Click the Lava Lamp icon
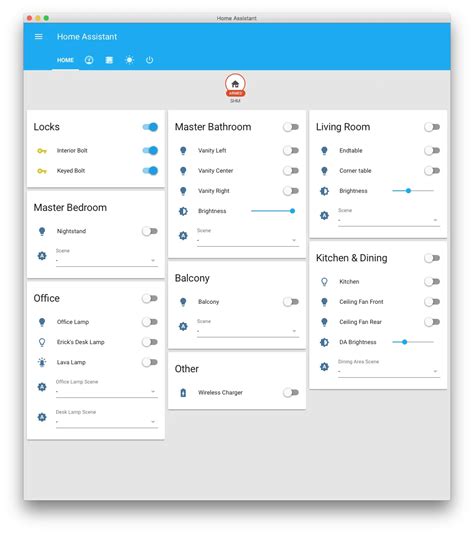 tap(42, 362)
